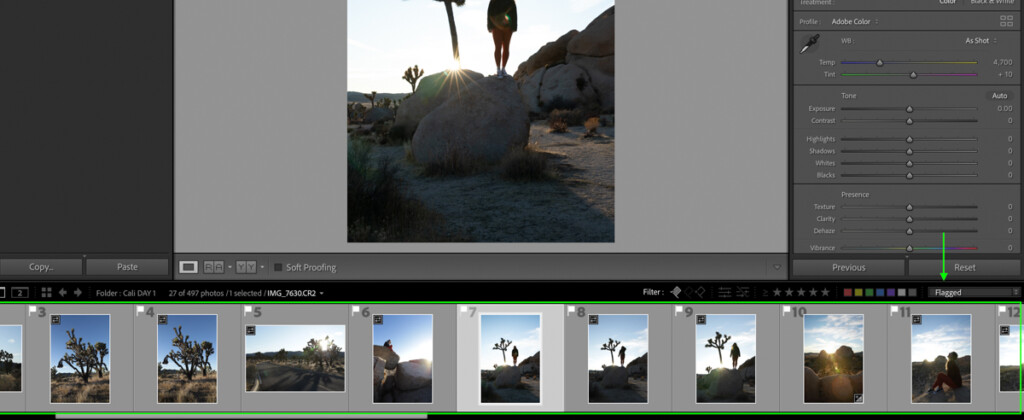The width and height of the screenshot is (1024, 420).
Task: Open toolbar content menu arrow at right
Action: click(x=776, y=267)
